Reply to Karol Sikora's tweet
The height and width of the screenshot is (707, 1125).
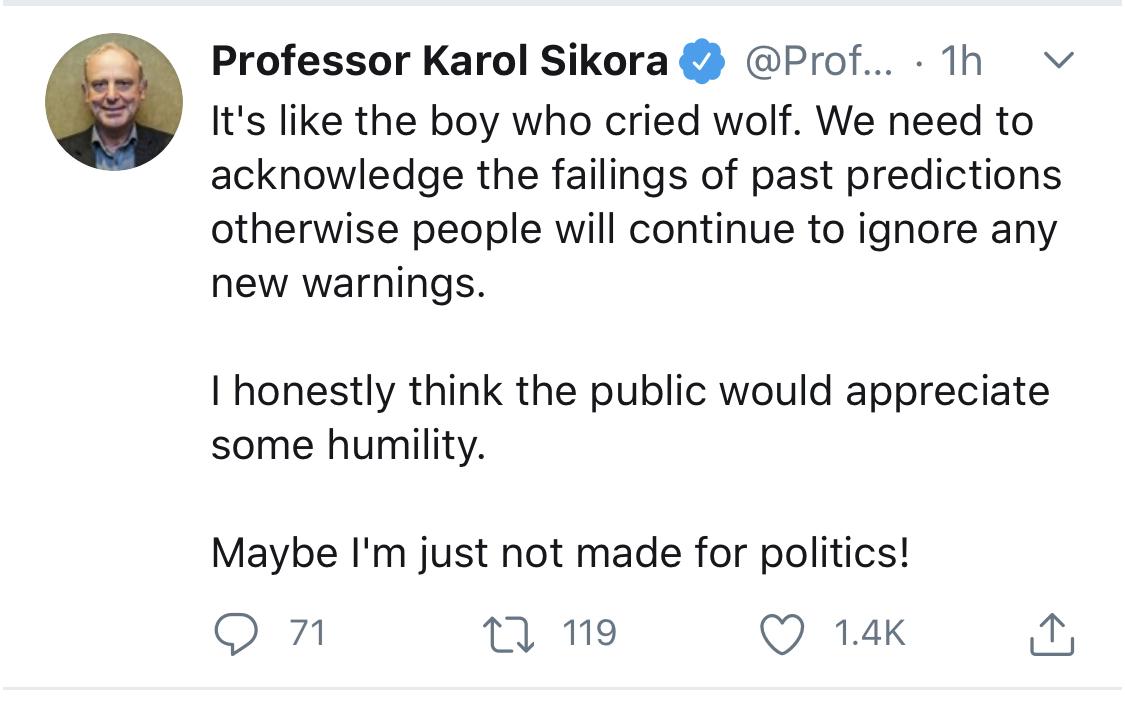(238, 634)
